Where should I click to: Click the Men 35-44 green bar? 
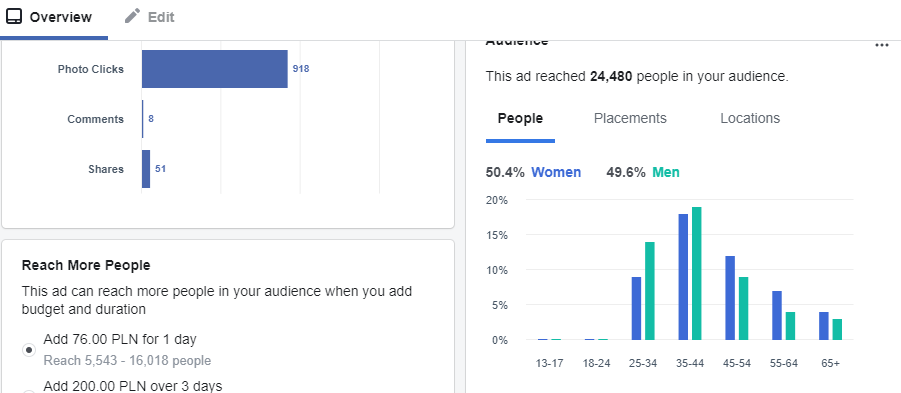click(x=696, y=273)
